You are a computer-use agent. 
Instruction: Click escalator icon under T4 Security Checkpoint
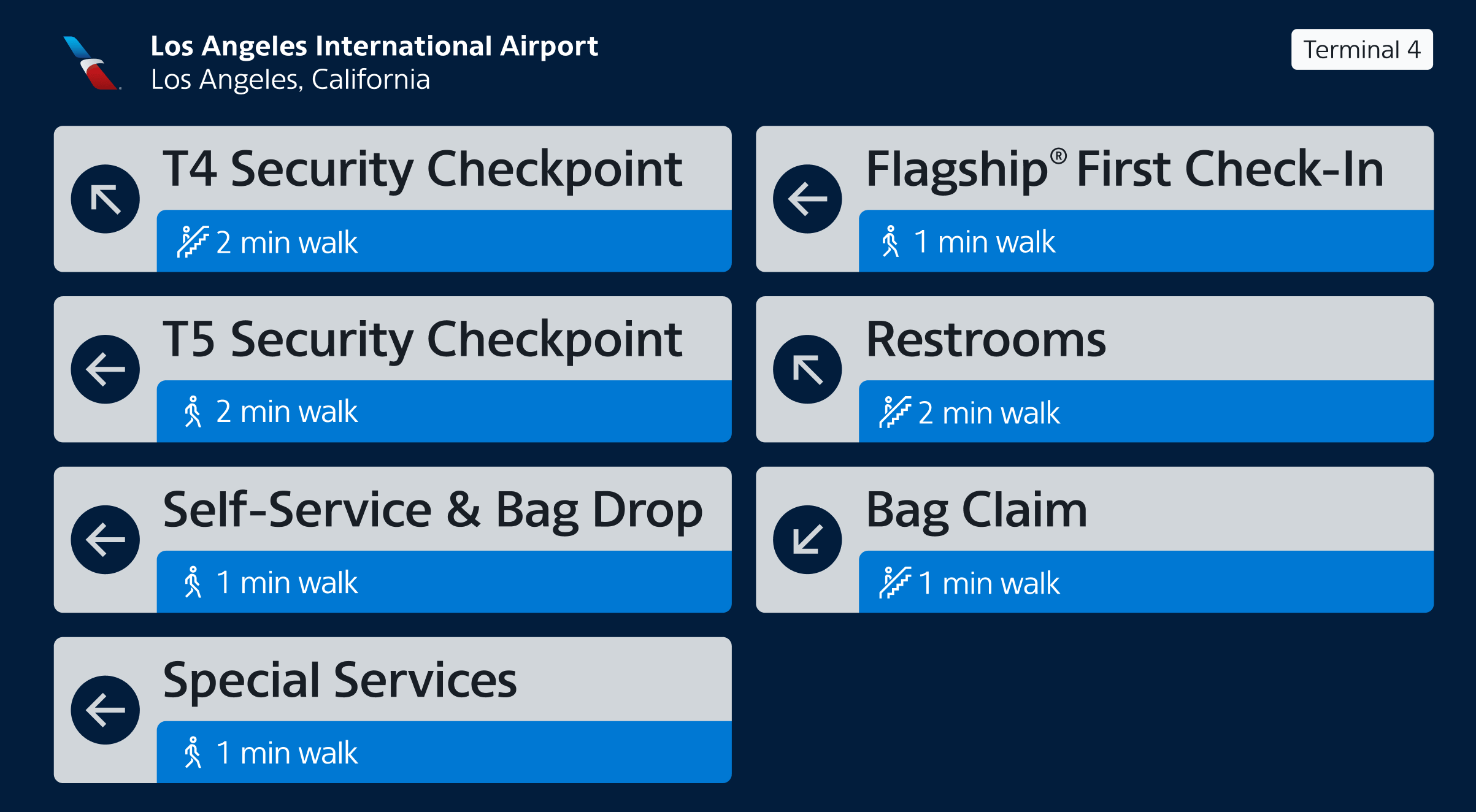tap(193, 242)
